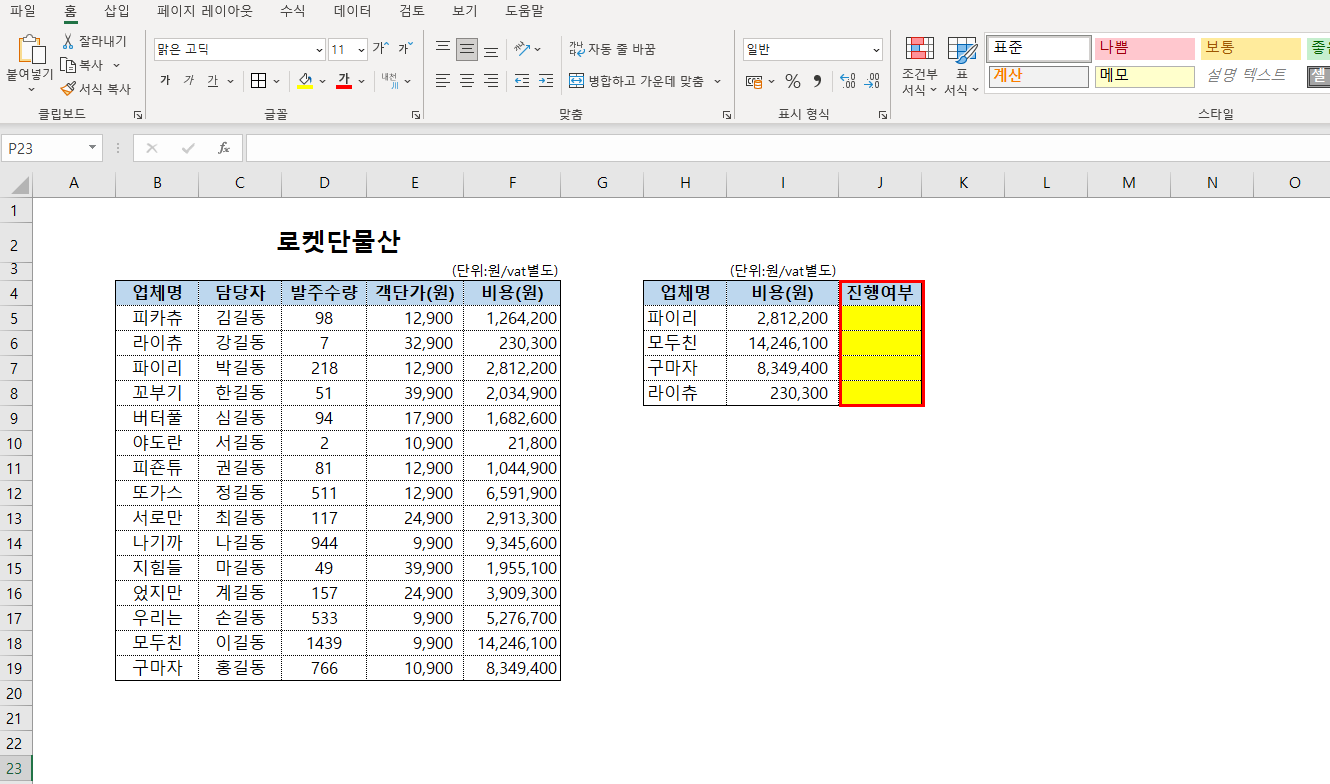The image size is (1330, 784).
Task: Select 서식 복사 format painter brush
Action: [x=68, y=89]
